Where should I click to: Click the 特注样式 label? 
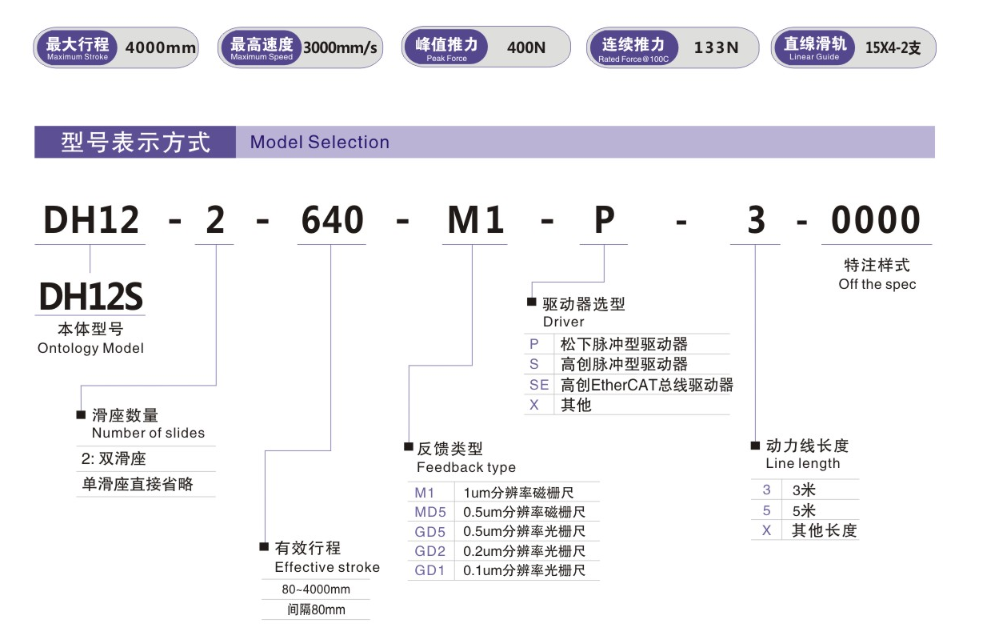(877, 265)
